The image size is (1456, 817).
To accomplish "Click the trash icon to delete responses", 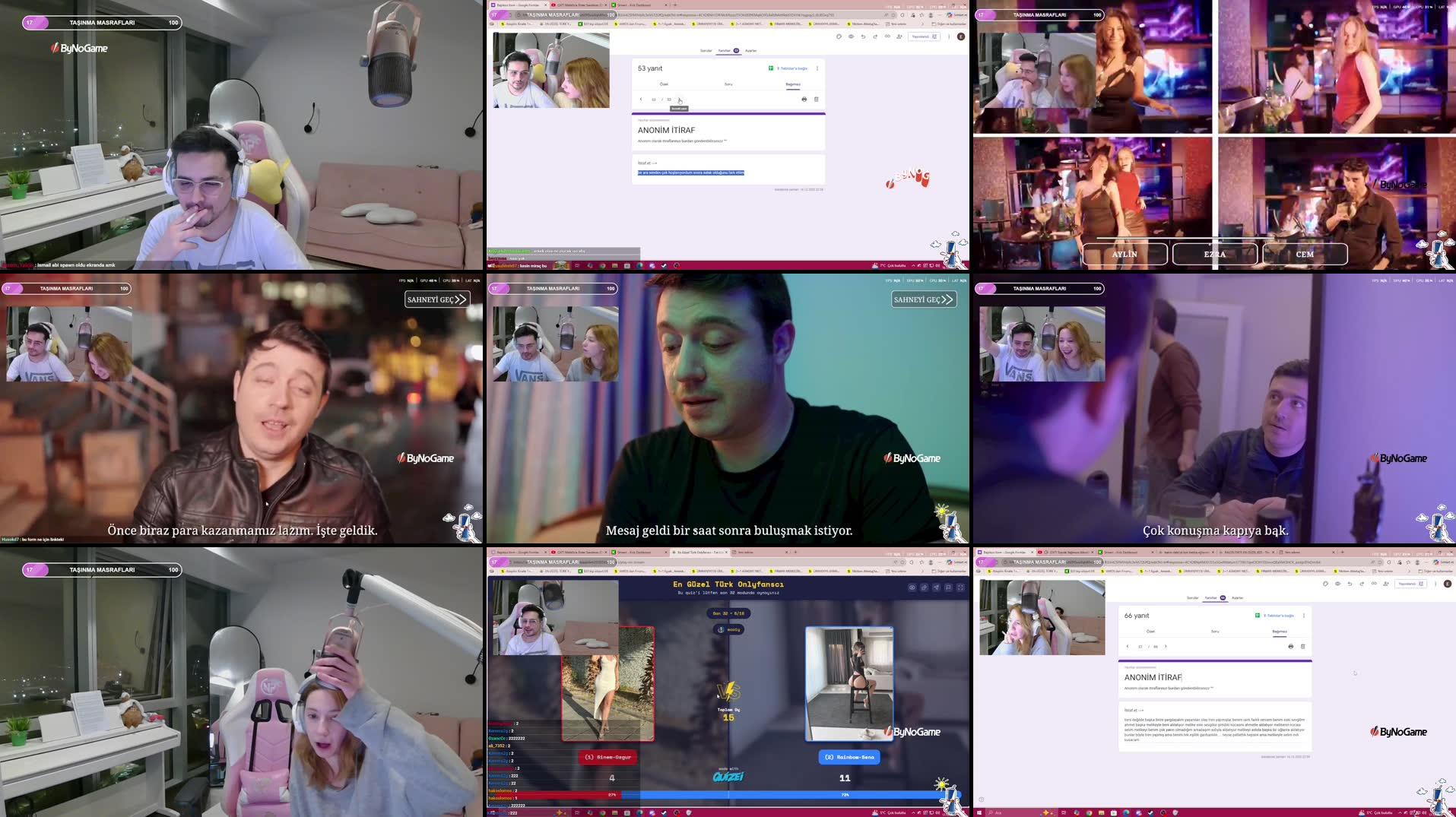I will coord(817,100).
